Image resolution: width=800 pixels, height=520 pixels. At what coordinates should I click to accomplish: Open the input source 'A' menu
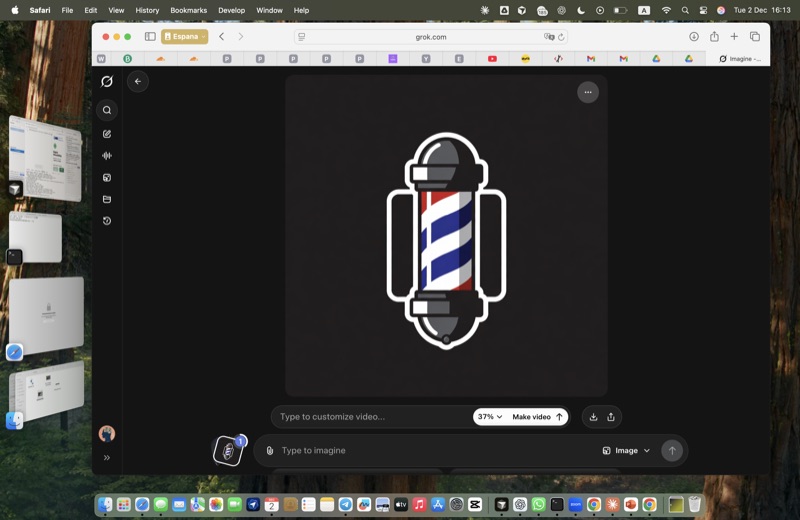[644, 10]
